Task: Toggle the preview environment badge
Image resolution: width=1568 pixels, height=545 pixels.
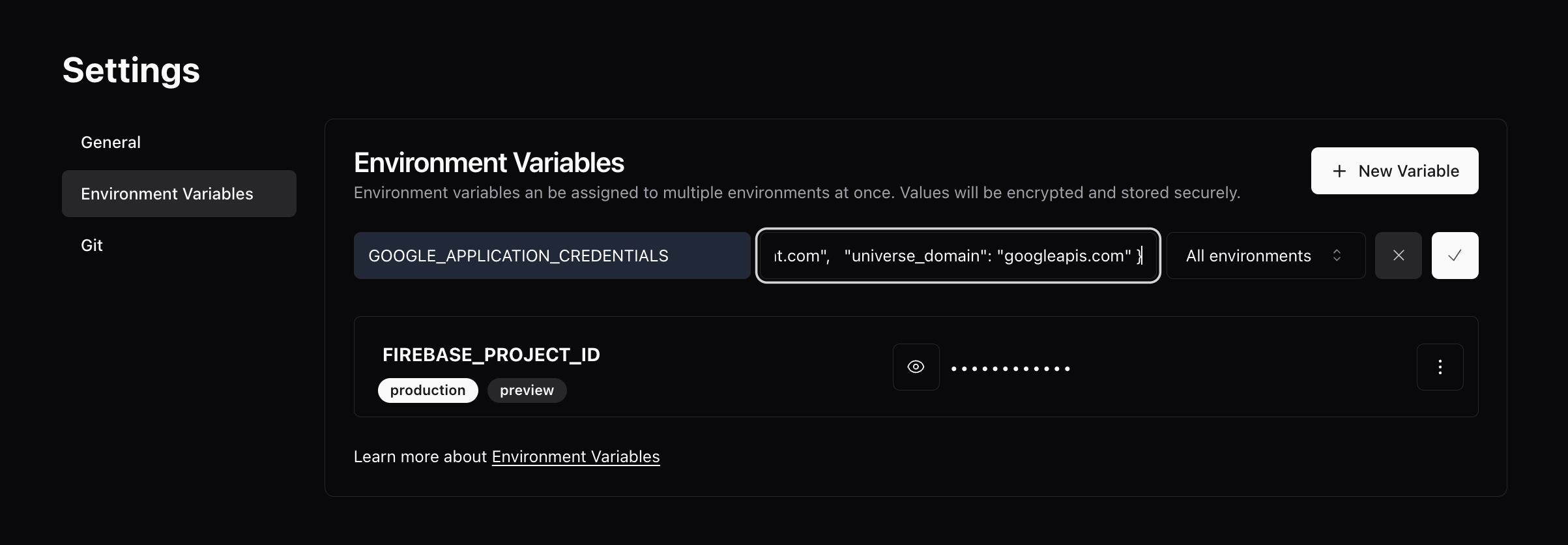Action: [526, 390]
